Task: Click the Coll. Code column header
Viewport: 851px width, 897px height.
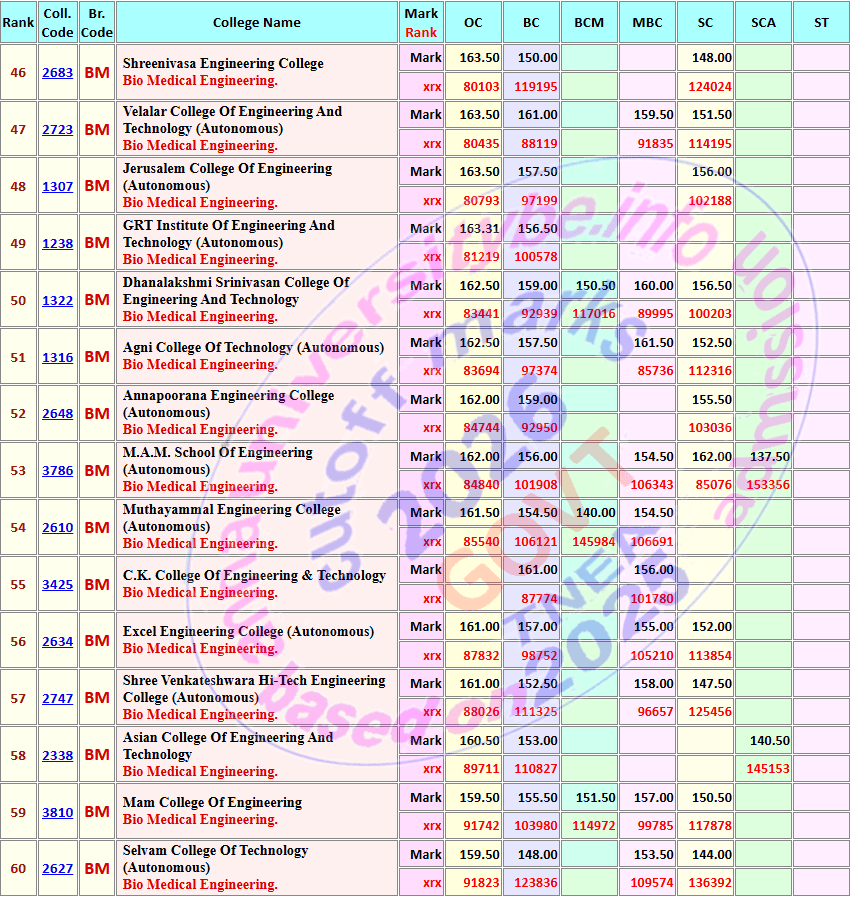Action: tap(58, 22)
